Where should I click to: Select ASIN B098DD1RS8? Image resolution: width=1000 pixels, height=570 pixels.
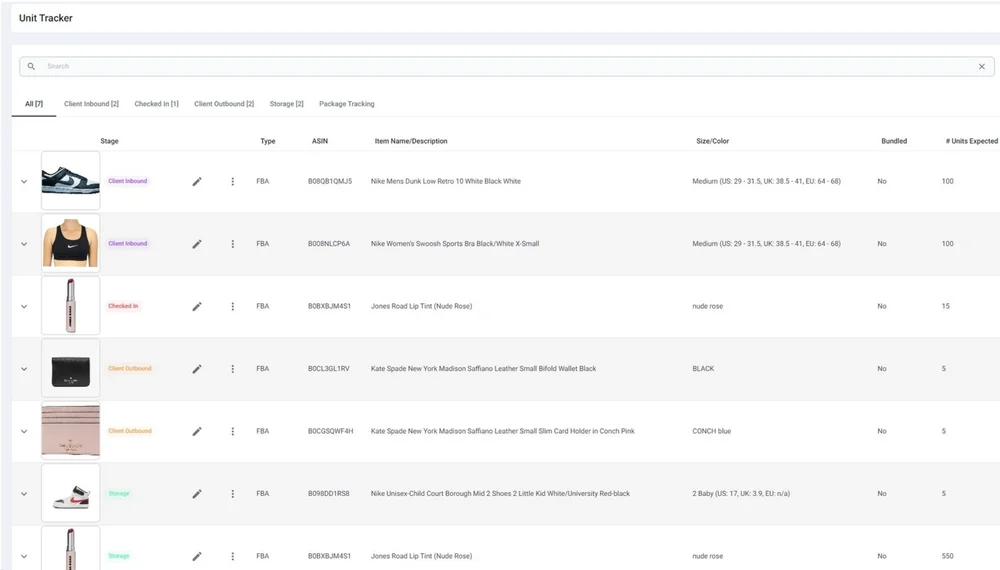(x=329, y=493)
